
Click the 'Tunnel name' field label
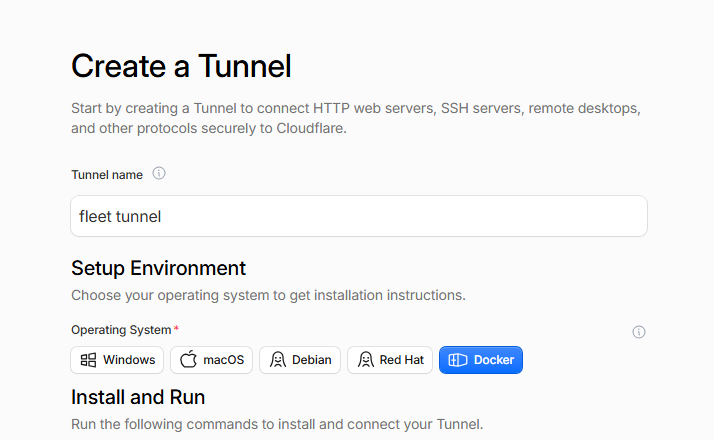(107, 175)
